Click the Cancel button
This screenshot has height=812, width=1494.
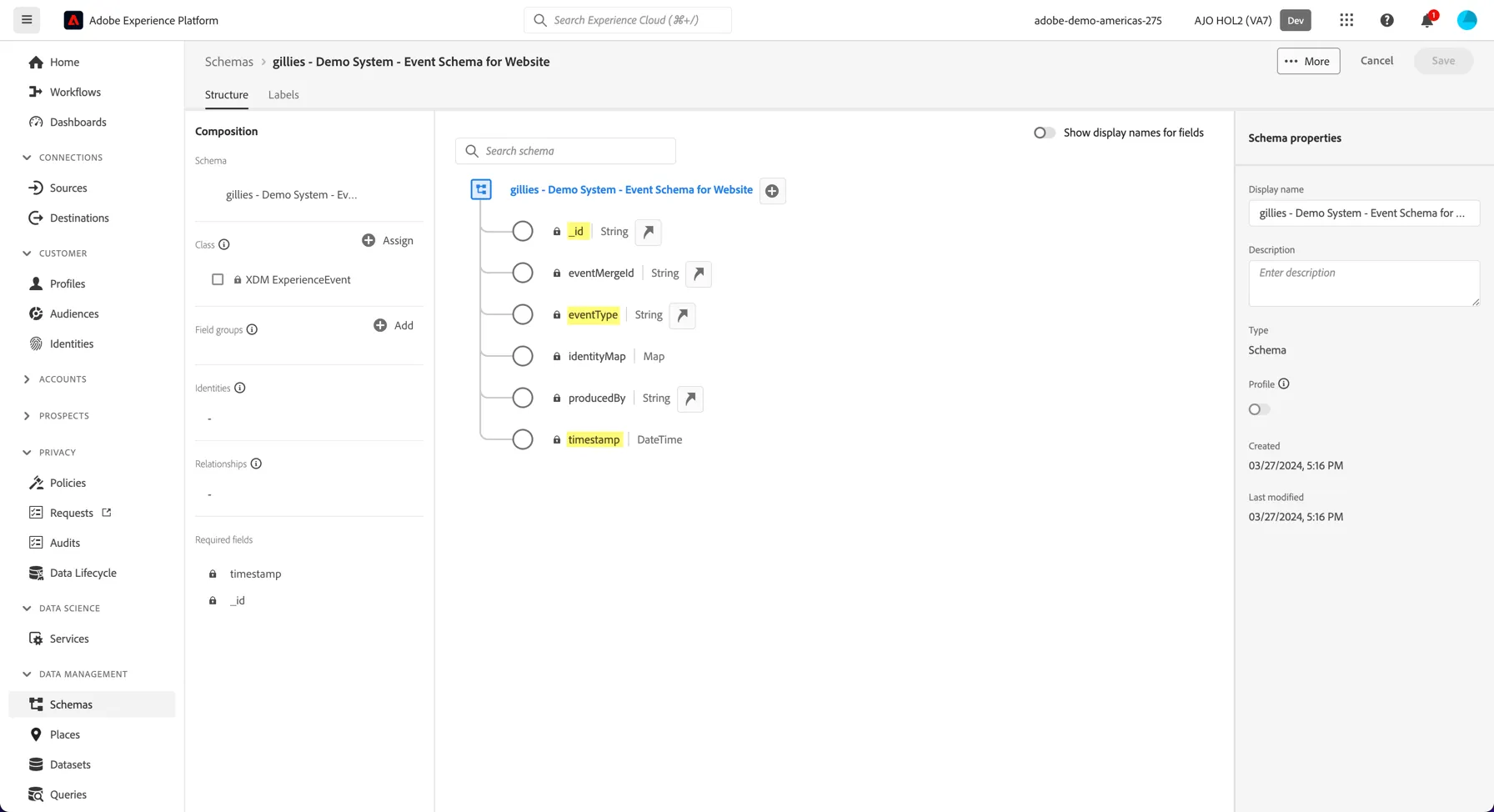pos(1376,61)
